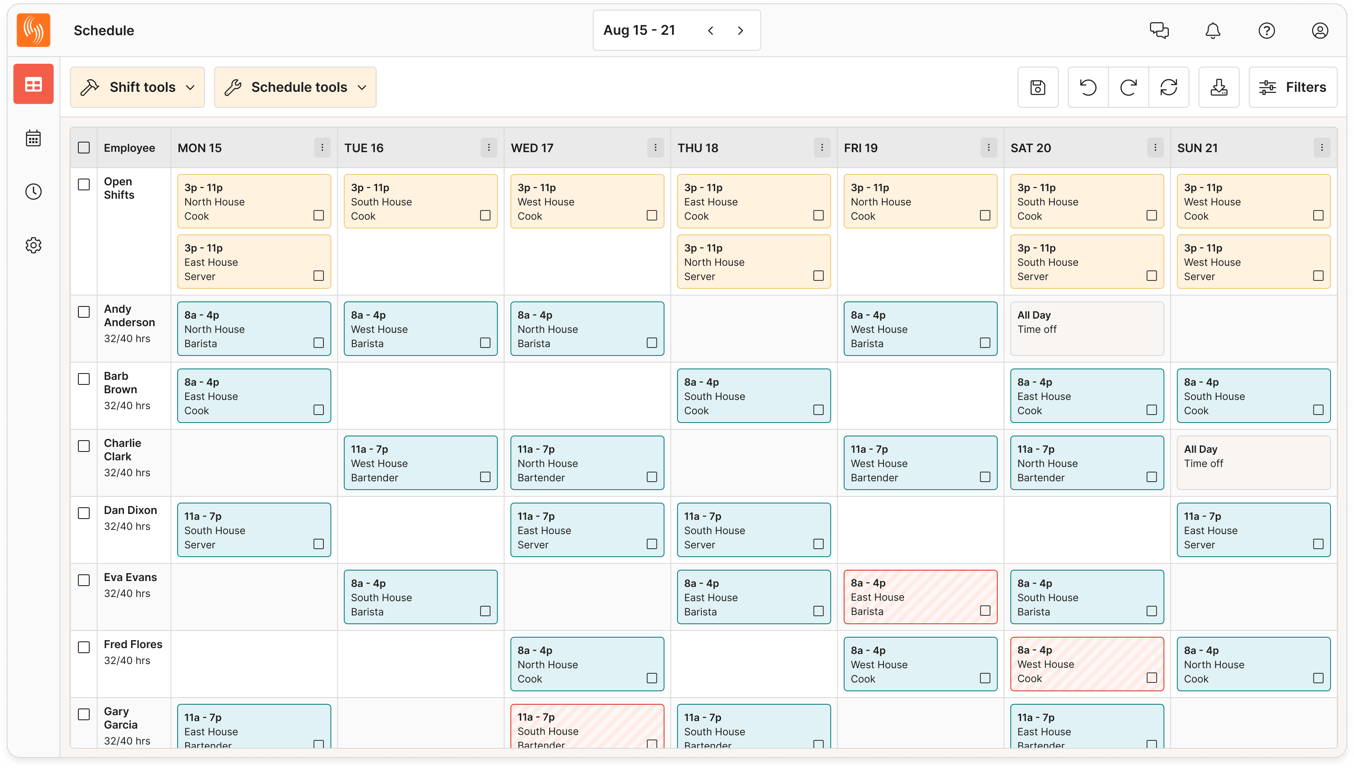Open the Filters panel

tap(1293, 87)
